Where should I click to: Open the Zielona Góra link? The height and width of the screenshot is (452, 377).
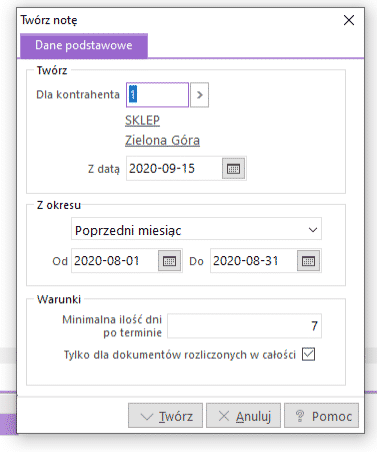(x=162, y=140)
